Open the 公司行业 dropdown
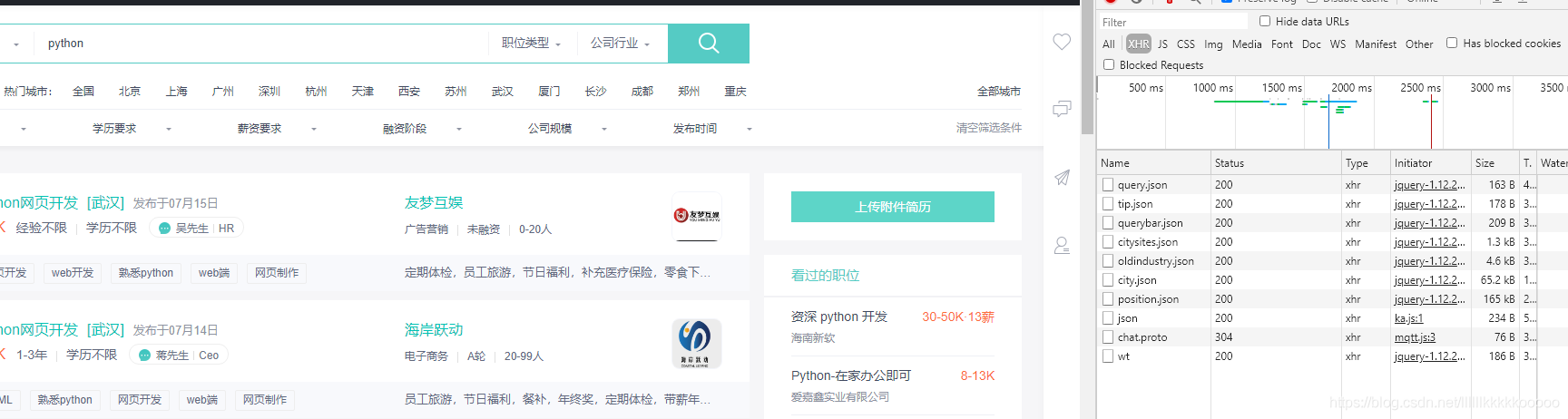 pos(621,43)
